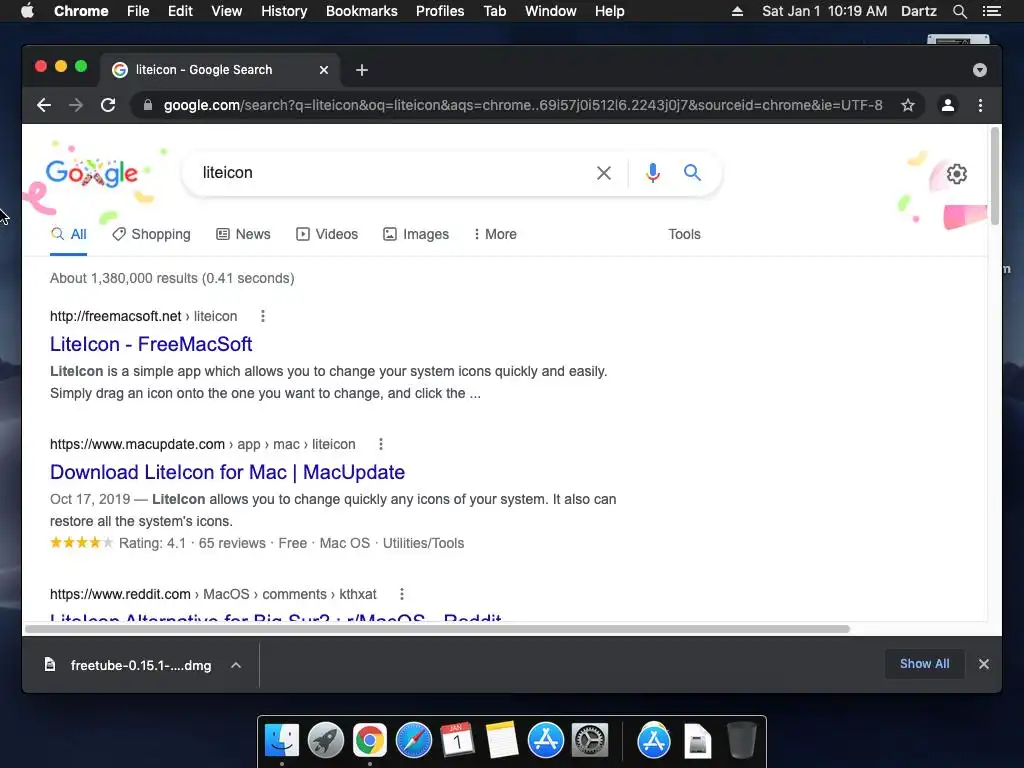The image size is (1024, 768).
Task: Click the macupdate.com URL breadcrumb
Action: (x=203, y=444)
